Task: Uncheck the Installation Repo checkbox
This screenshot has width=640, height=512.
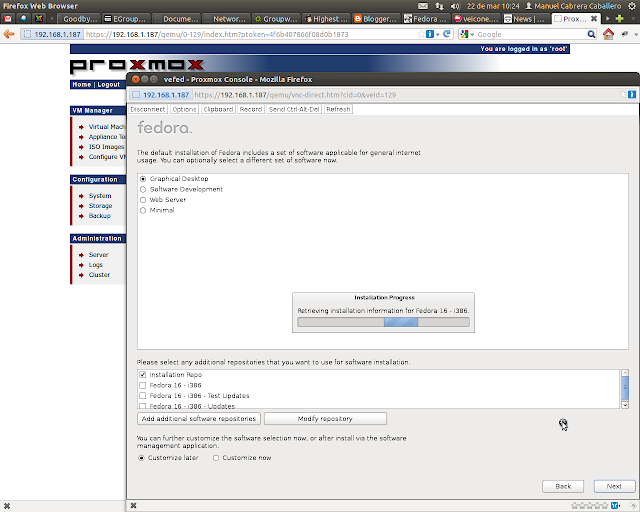Action: pyautogui.click(x=142, y=374)
